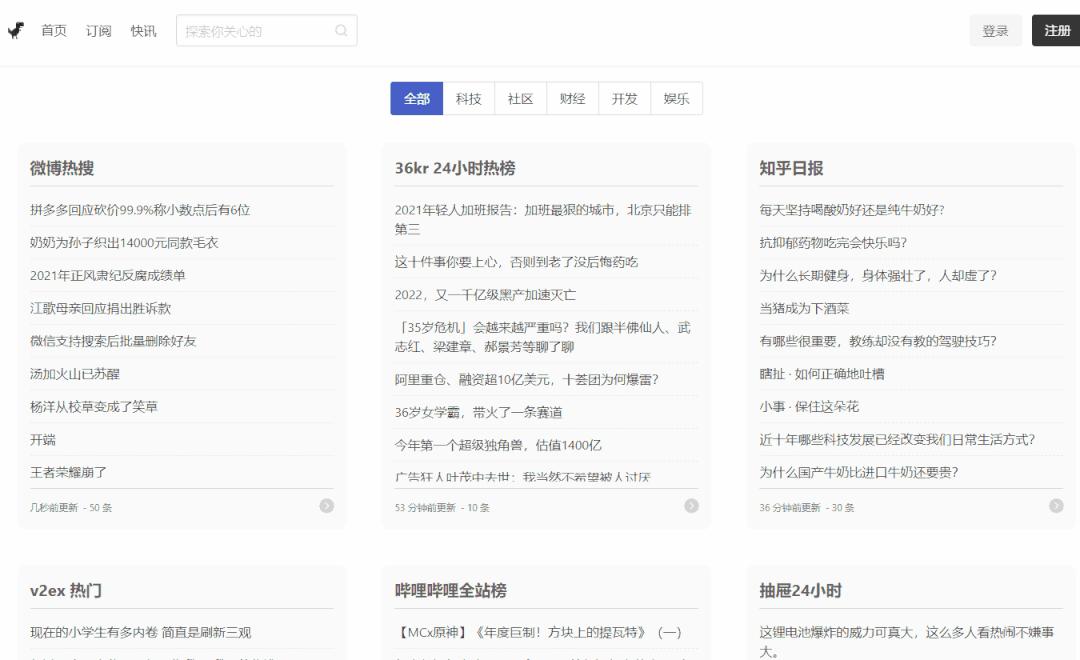1080x660 pixels.
Task: Switch to the 开发 tab
Action: (x=624, y=98)
